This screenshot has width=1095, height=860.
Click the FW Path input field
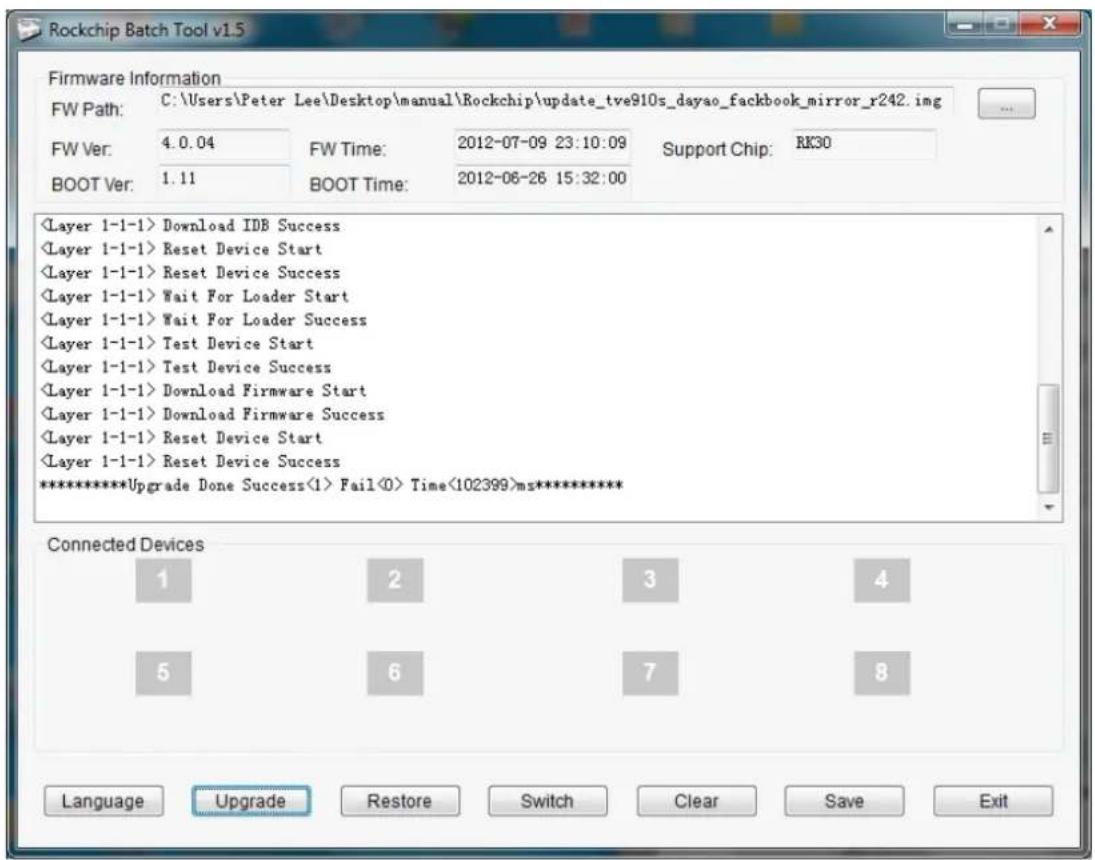pyautogui.click(x=555, y=102)
